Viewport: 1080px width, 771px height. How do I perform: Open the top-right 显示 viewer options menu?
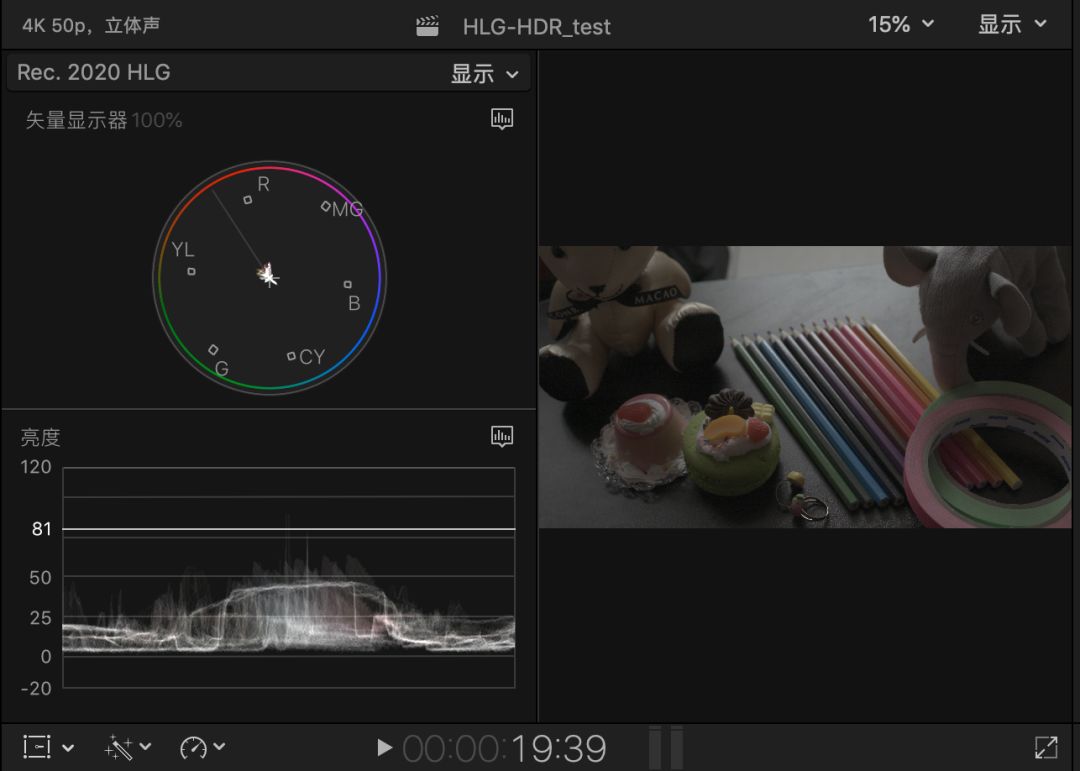click(1011, 25)
